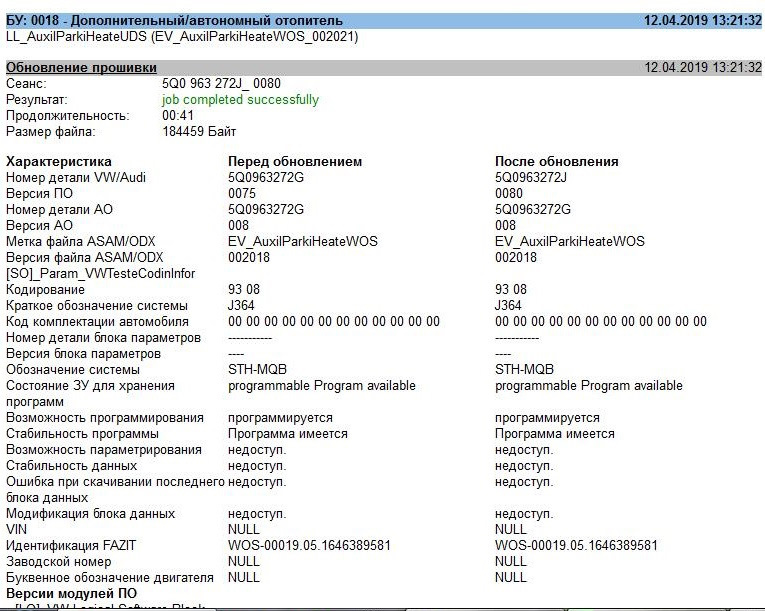Click the 'Версия файла ASAM/ODX' row label
This screenshot has width=765, height=611.
(x=84, y=258)
